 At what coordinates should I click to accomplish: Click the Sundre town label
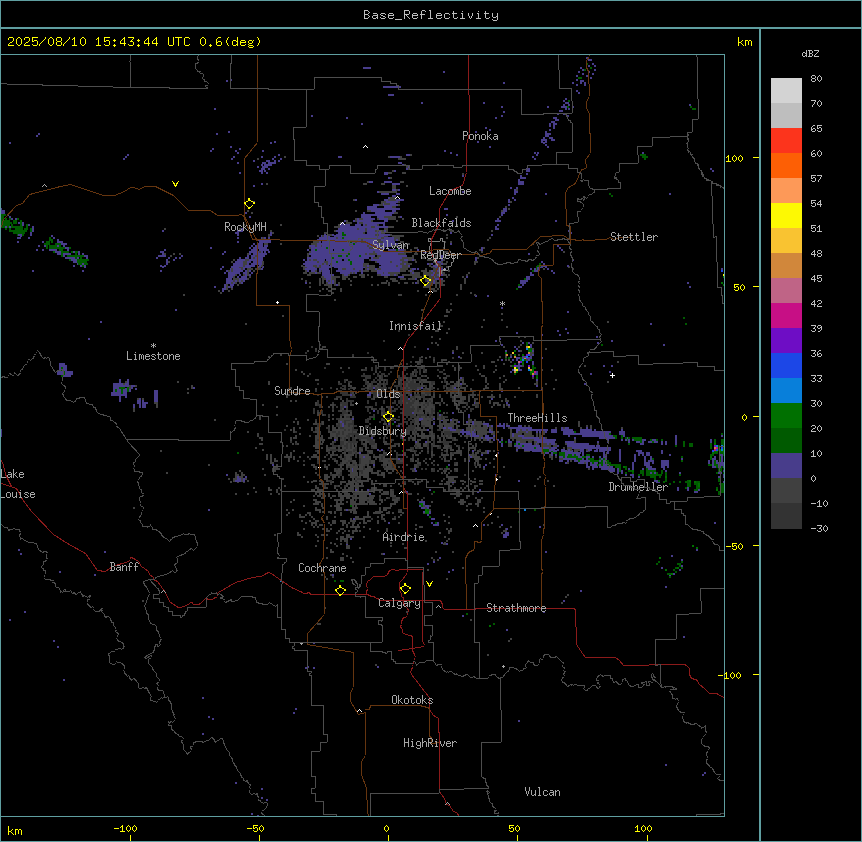[x=292, y=391]
